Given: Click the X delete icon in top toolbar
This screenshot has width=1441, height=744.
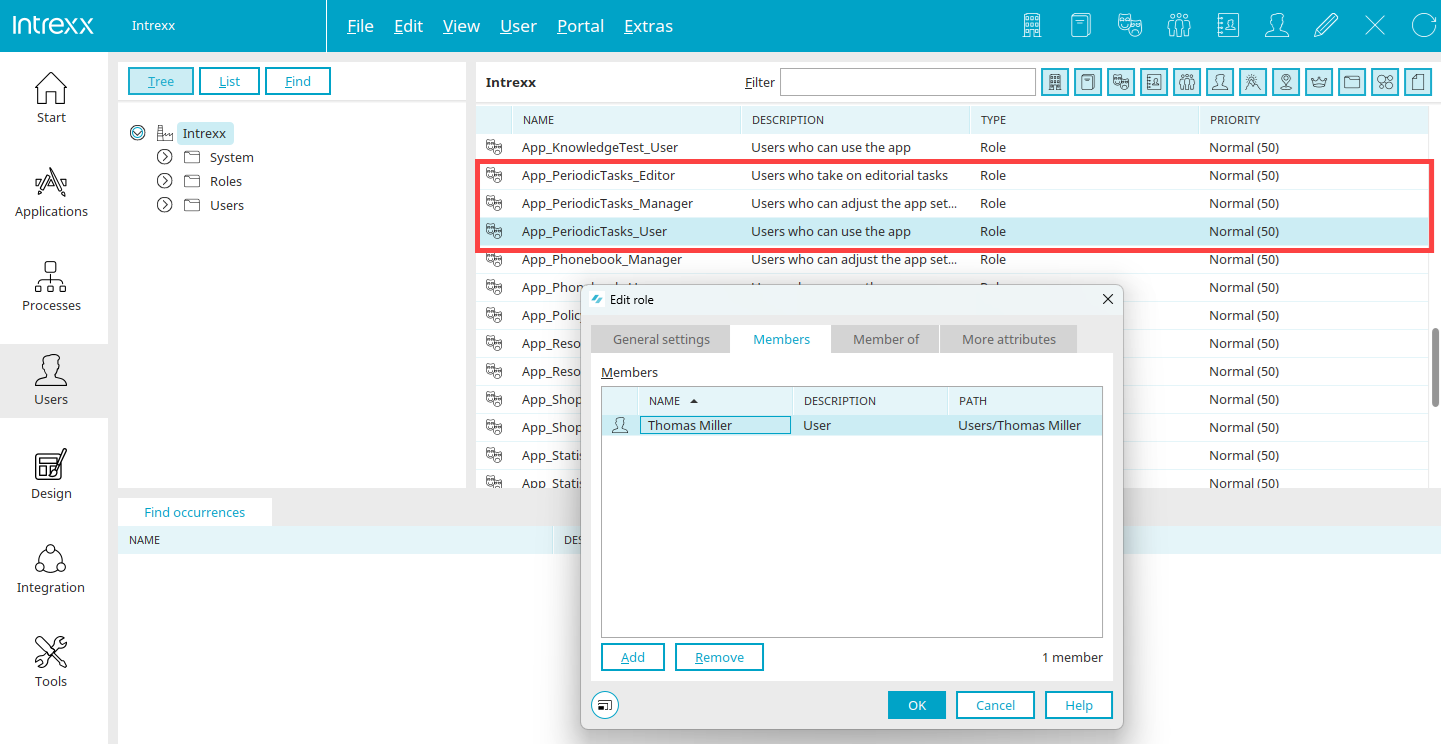Looking at the screenshot, I should 1375,25.
